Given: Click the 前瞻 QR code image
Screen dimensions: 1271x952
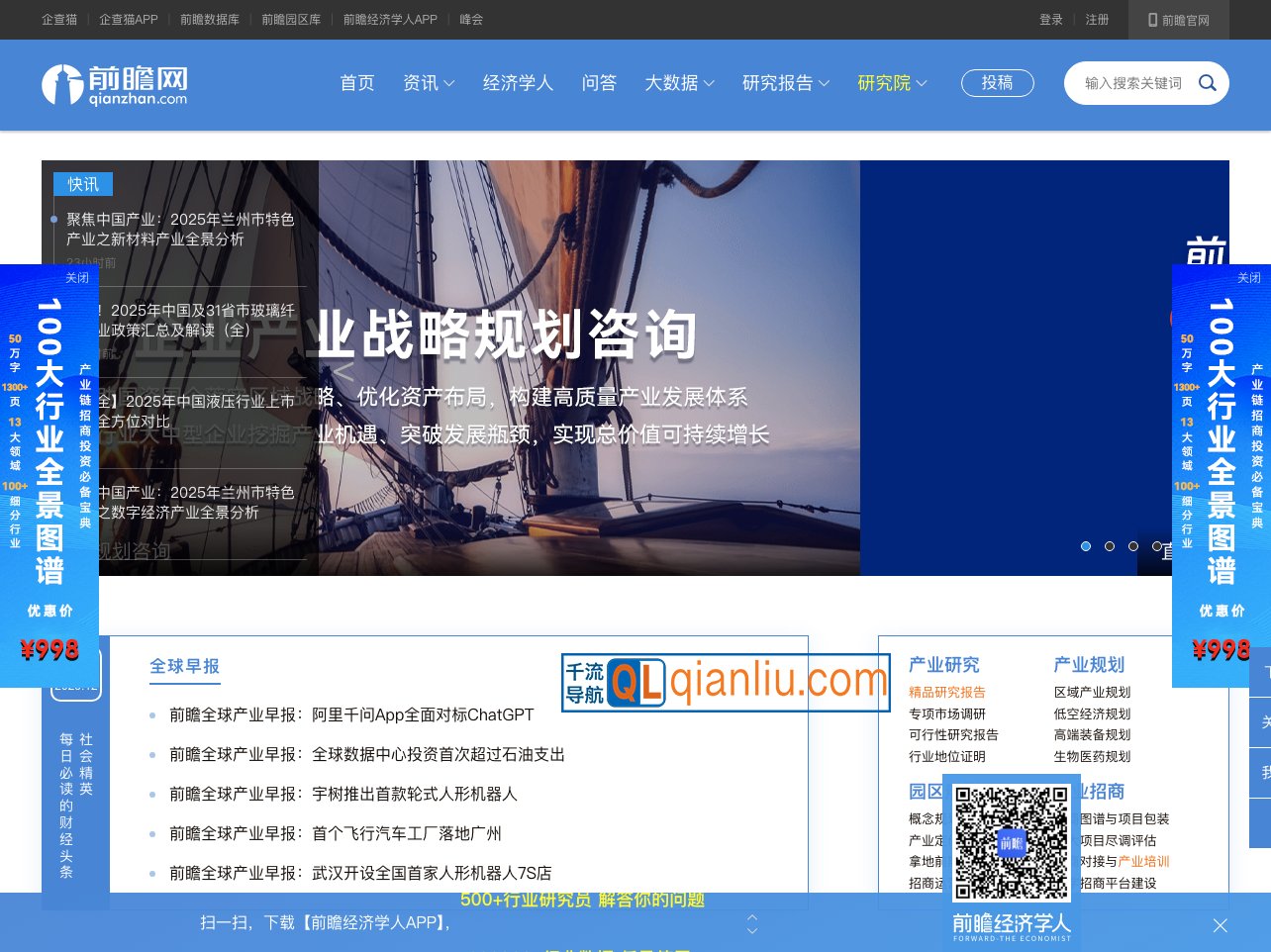Looking at the screenshot, I should click(1011, 841).
